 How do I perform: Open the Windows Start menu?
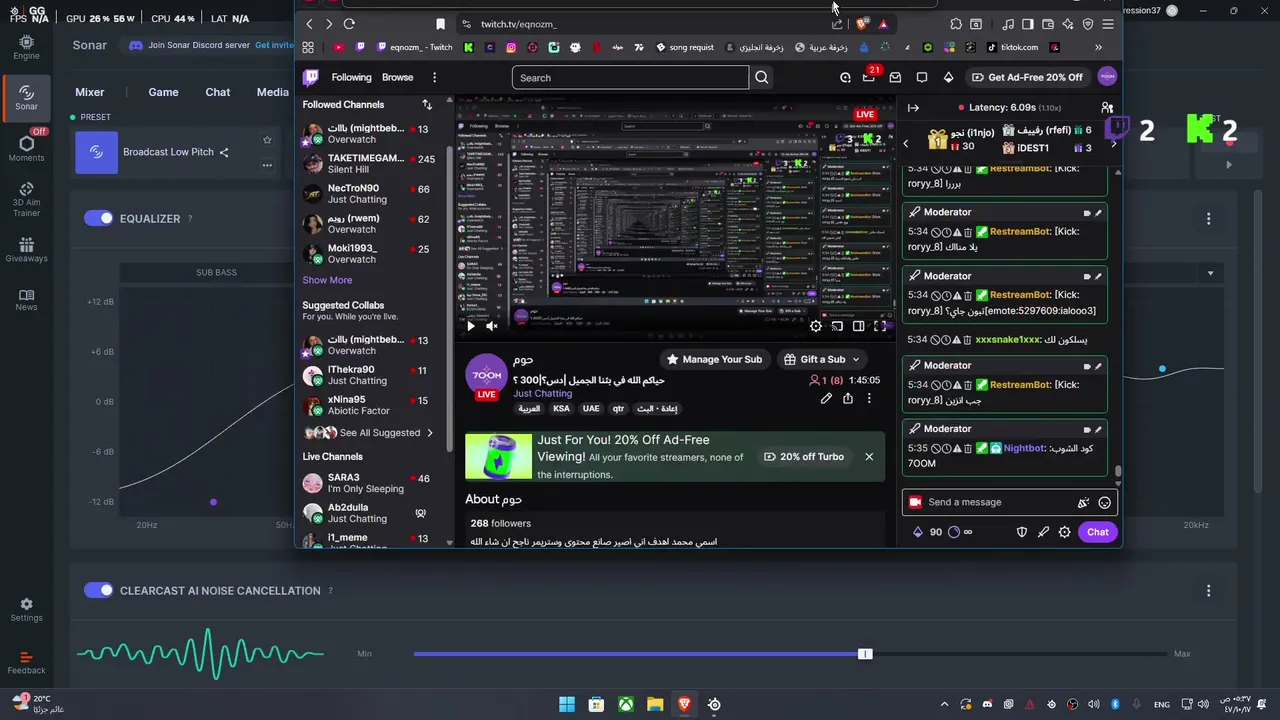tap(567, 704)
